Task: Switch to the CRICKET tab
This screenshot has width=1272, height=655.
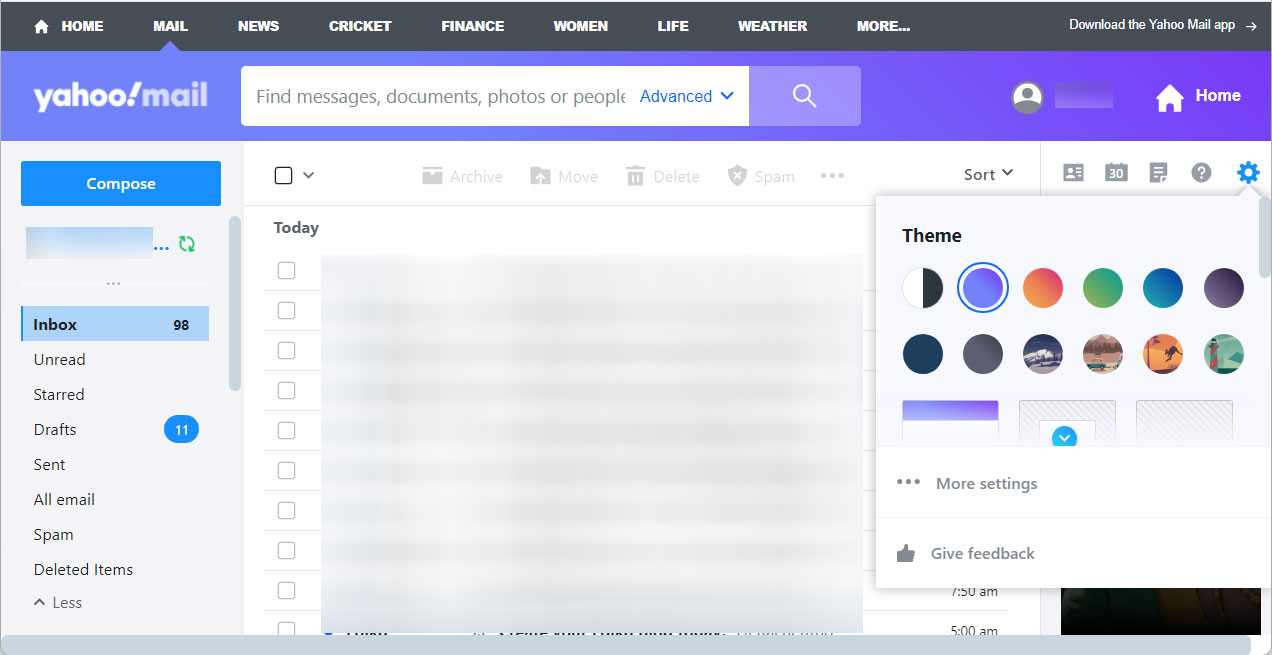Action: 359,26
